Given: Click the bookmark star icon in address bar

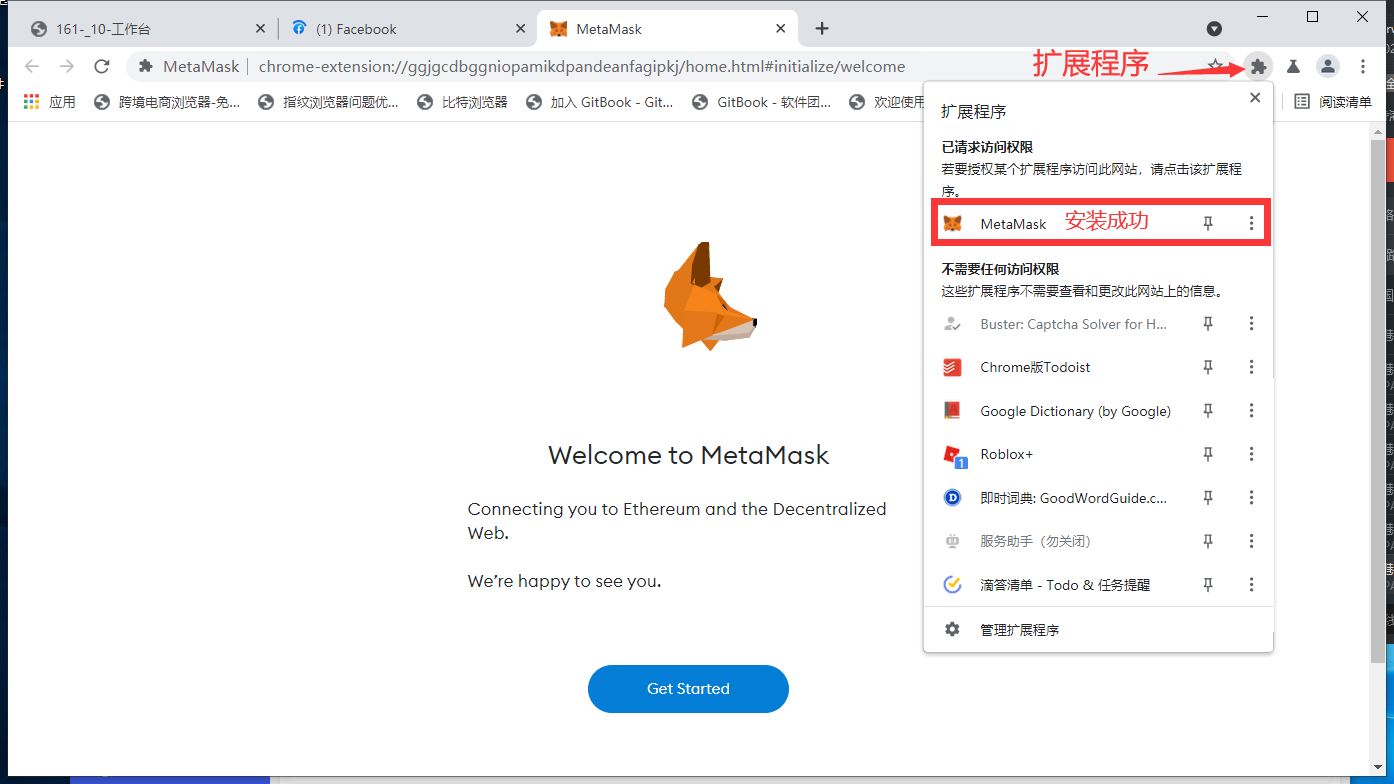Looking at the screenshot, I should point(1215,67).
